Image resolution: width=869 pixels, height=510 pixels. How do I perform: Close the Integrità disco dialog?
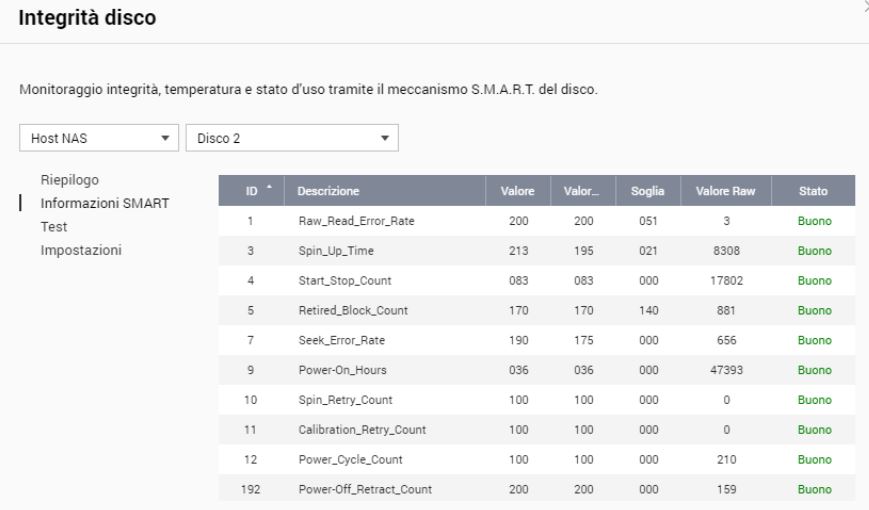coord(865,6)
